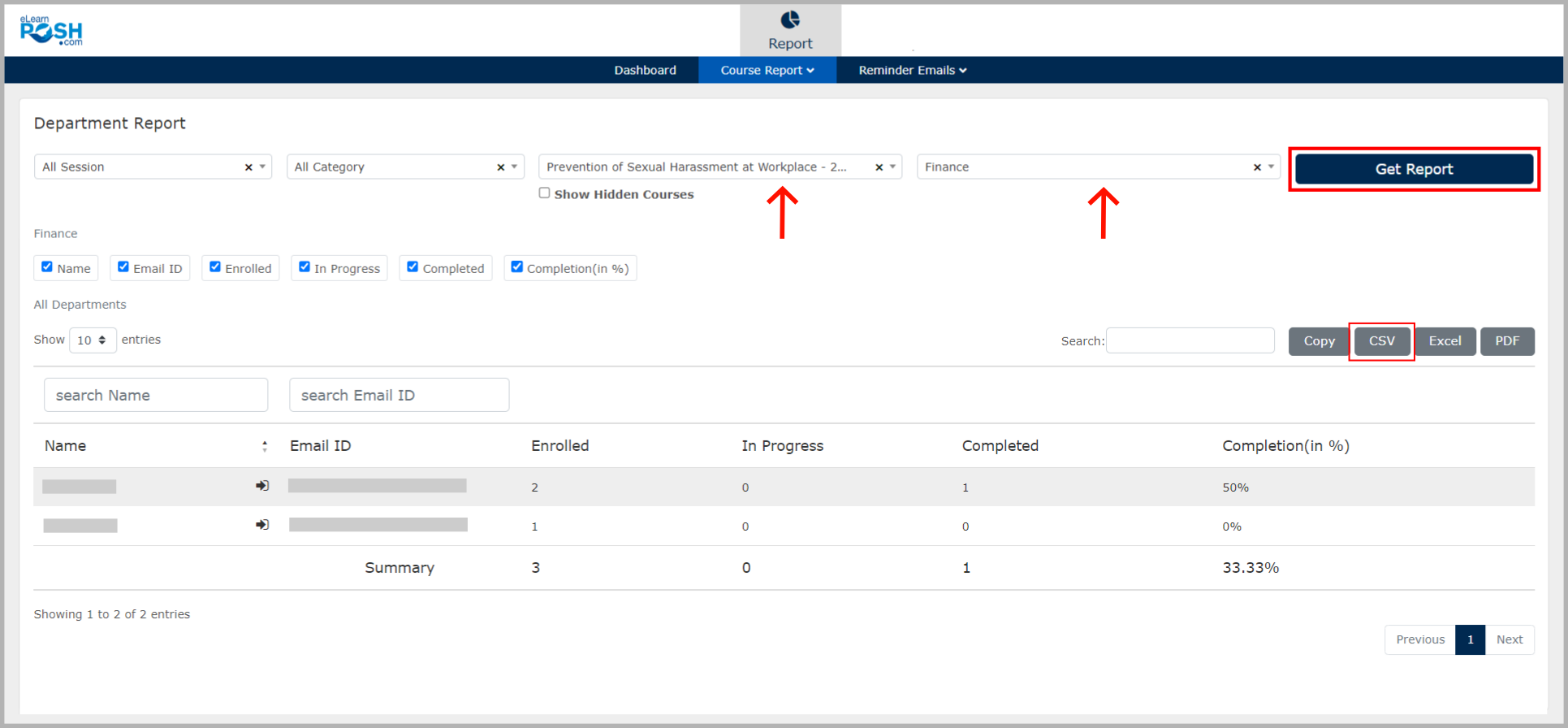Toggle the Completion(in %) column checkbox
Viewport: 1568px width, 728px height.
516,267
